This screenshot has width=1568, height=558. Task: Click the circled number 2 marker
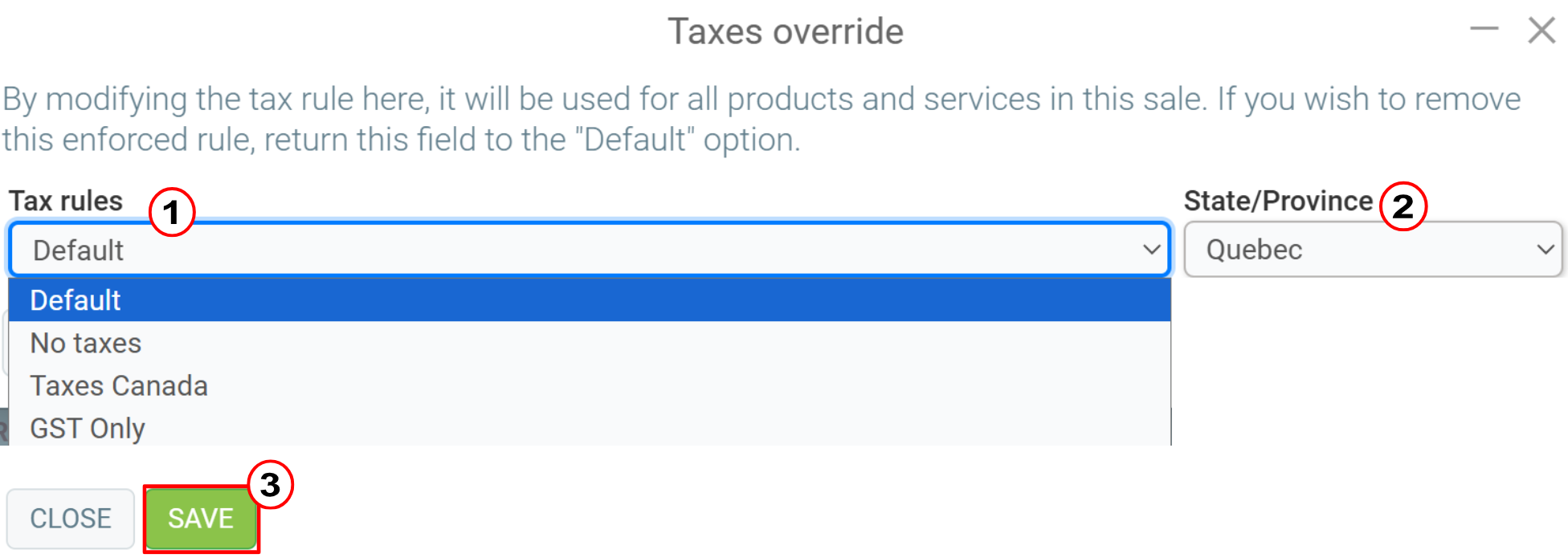1403,206
